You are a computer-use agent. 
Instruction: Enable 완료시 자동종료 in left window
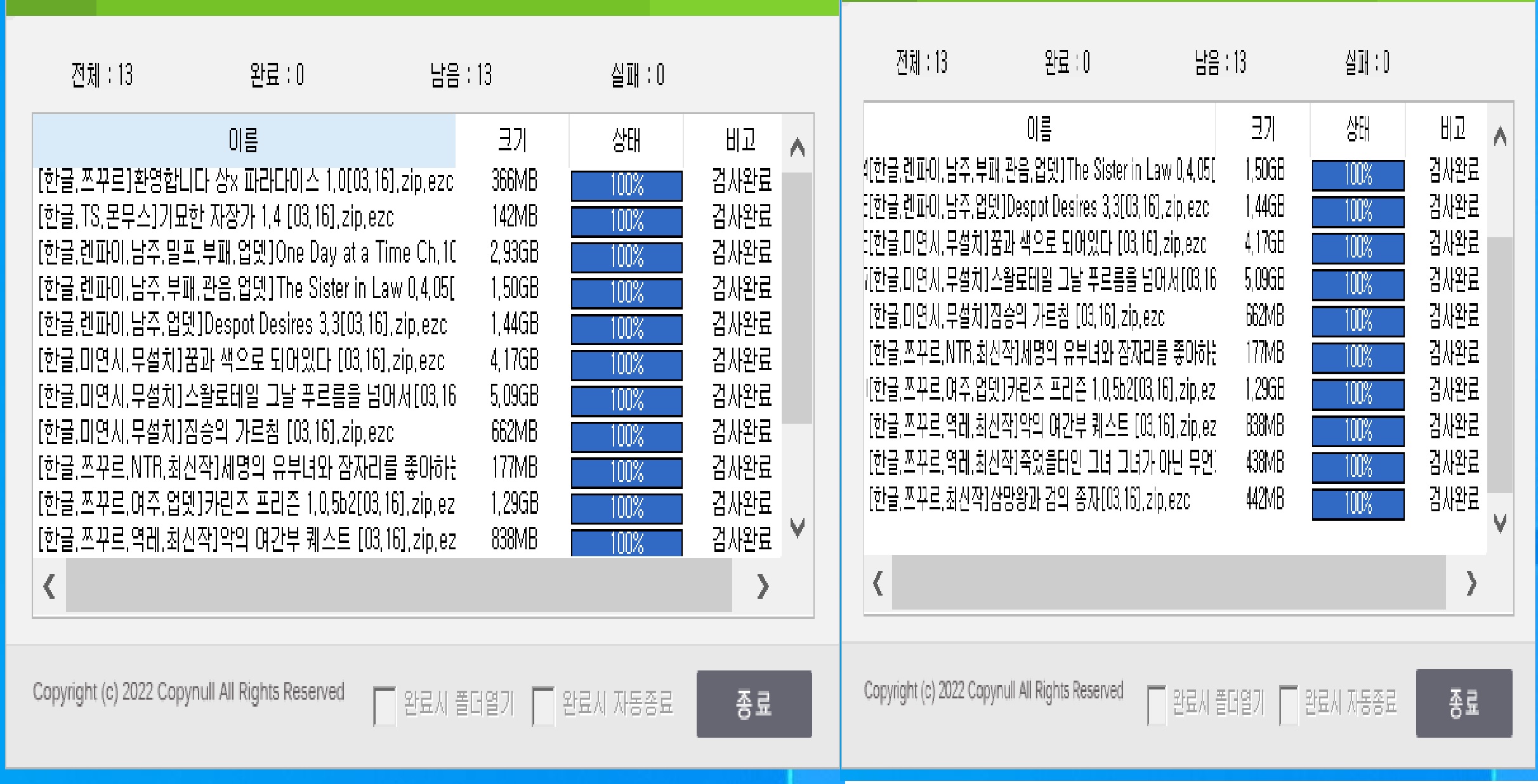click(x=543, y=704)
